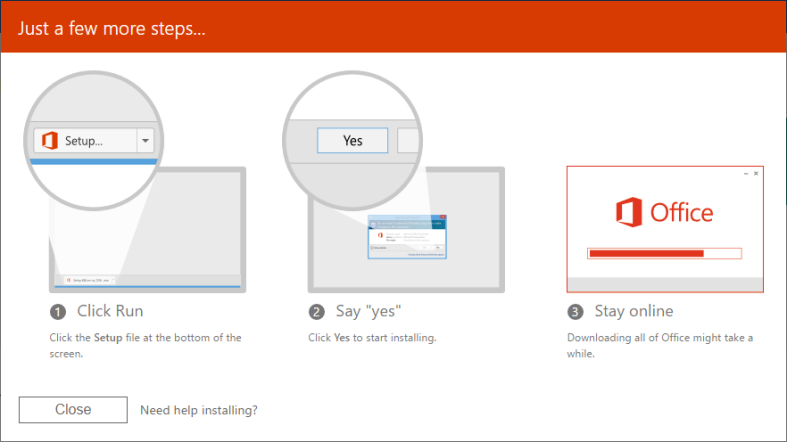Click the "Stay online" heading text
The image size is (787, 442).
(x=634, y=311)
